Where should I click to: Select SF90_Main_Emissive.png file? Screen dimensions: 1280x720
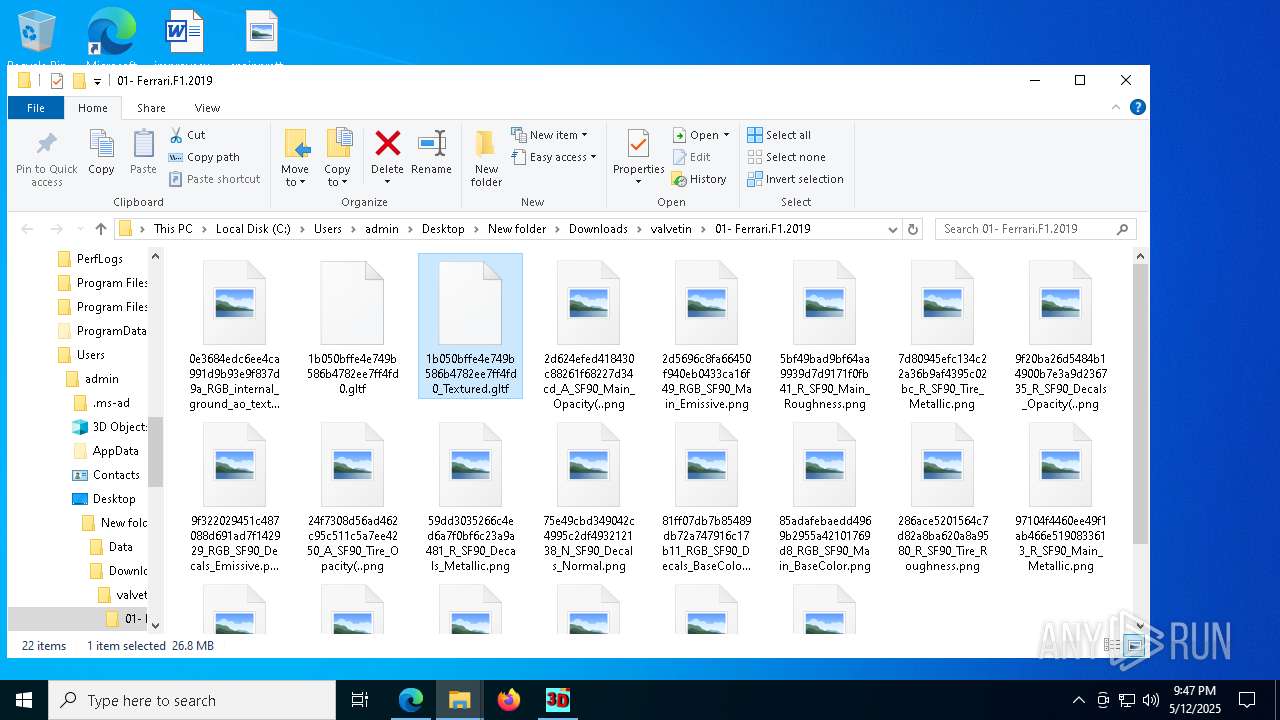(706, 335)
